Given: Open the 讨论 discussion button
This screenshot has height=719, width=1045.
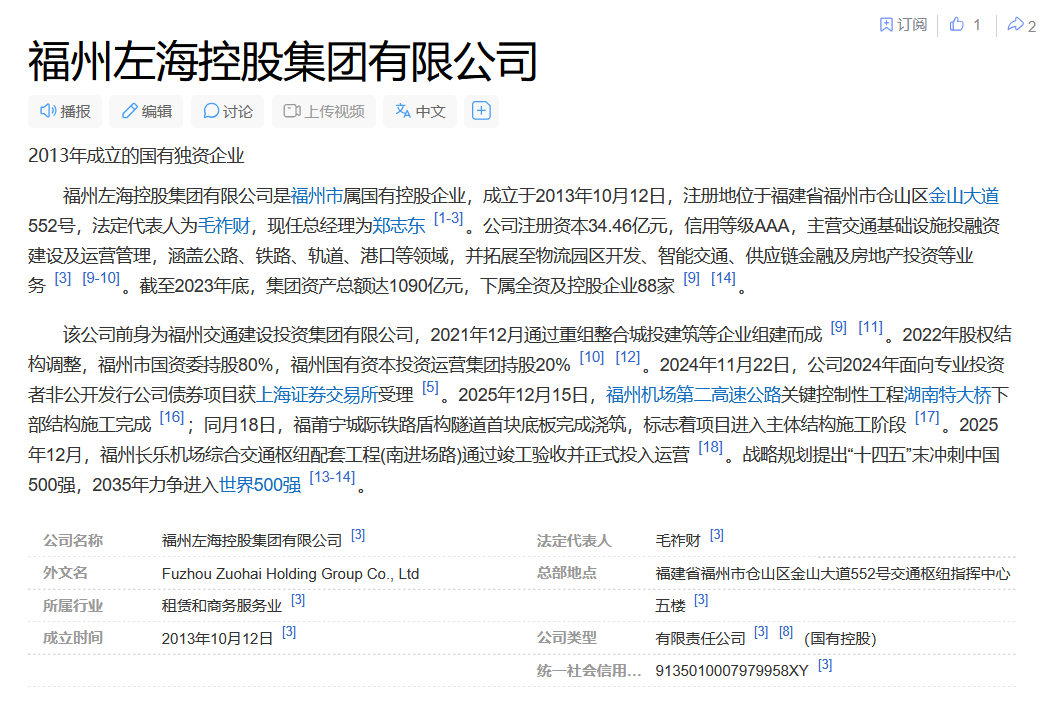Looking at the screenshot, I should click(x=228, y=111).
